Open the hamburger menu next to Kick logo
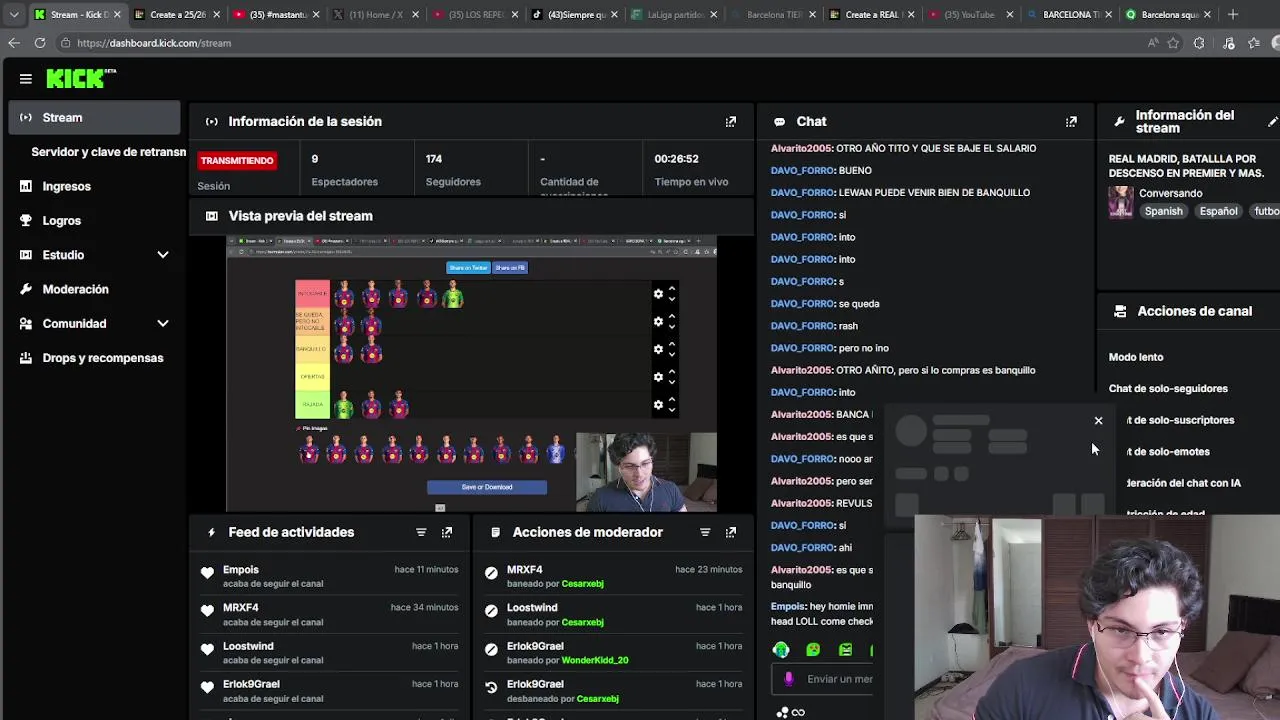Screen dimensions: 1280x720 pos(25,78)
